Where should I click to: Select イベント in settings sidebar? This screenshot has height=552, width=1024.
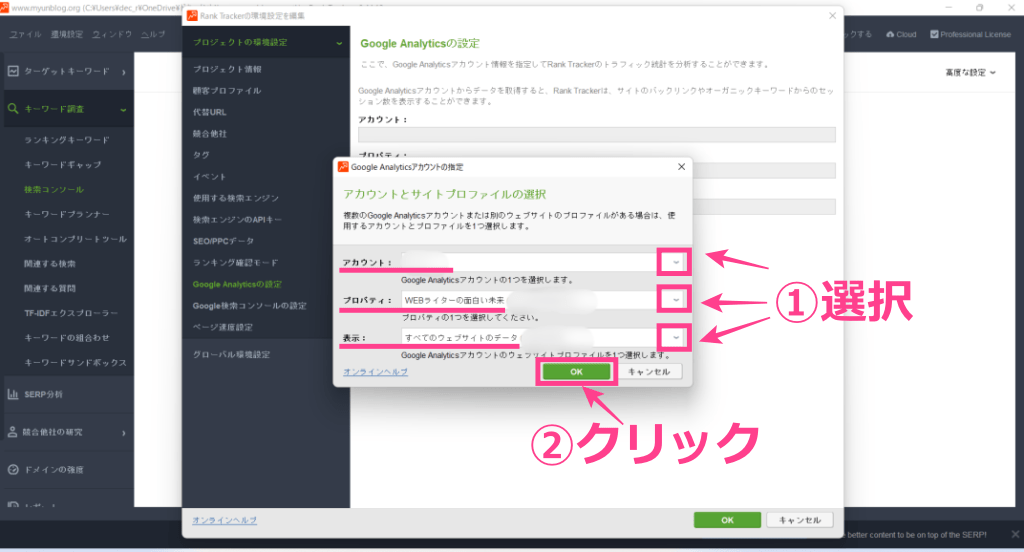[209, 177]
